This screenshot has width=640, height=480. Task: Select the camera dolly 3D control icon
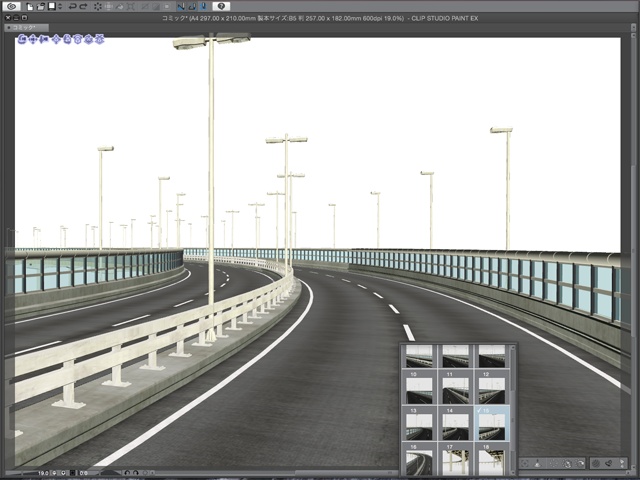point(44,39)
